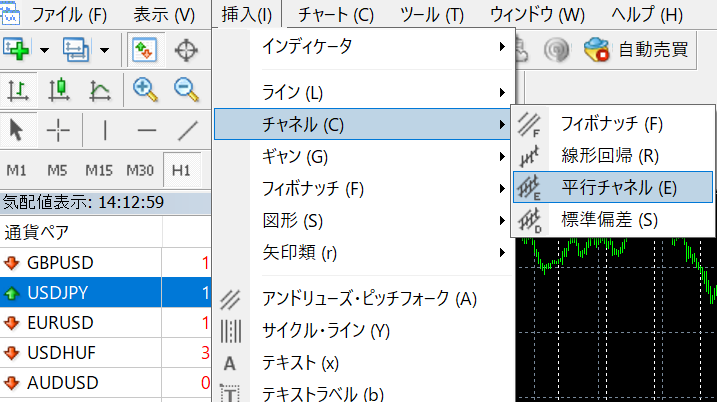Viewport: 717px width, 402px height.
Task: Click the 挿入(I) menu
Action: click(x=246, y=15)
